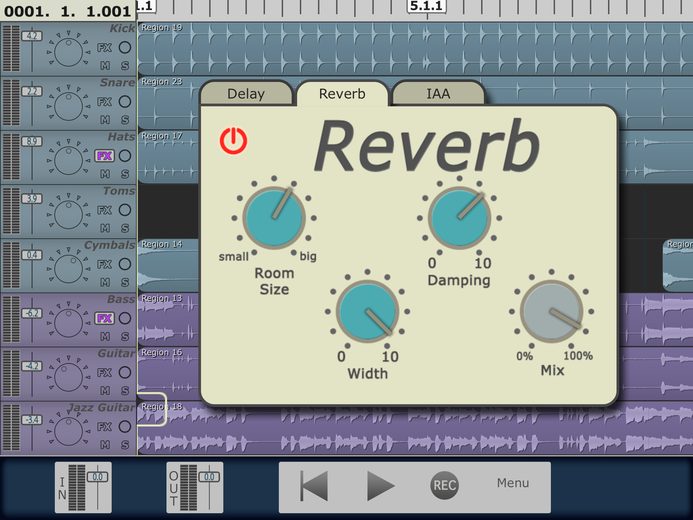Open FX panel for Hats track
693x520 pixels.
pos(105,156)
